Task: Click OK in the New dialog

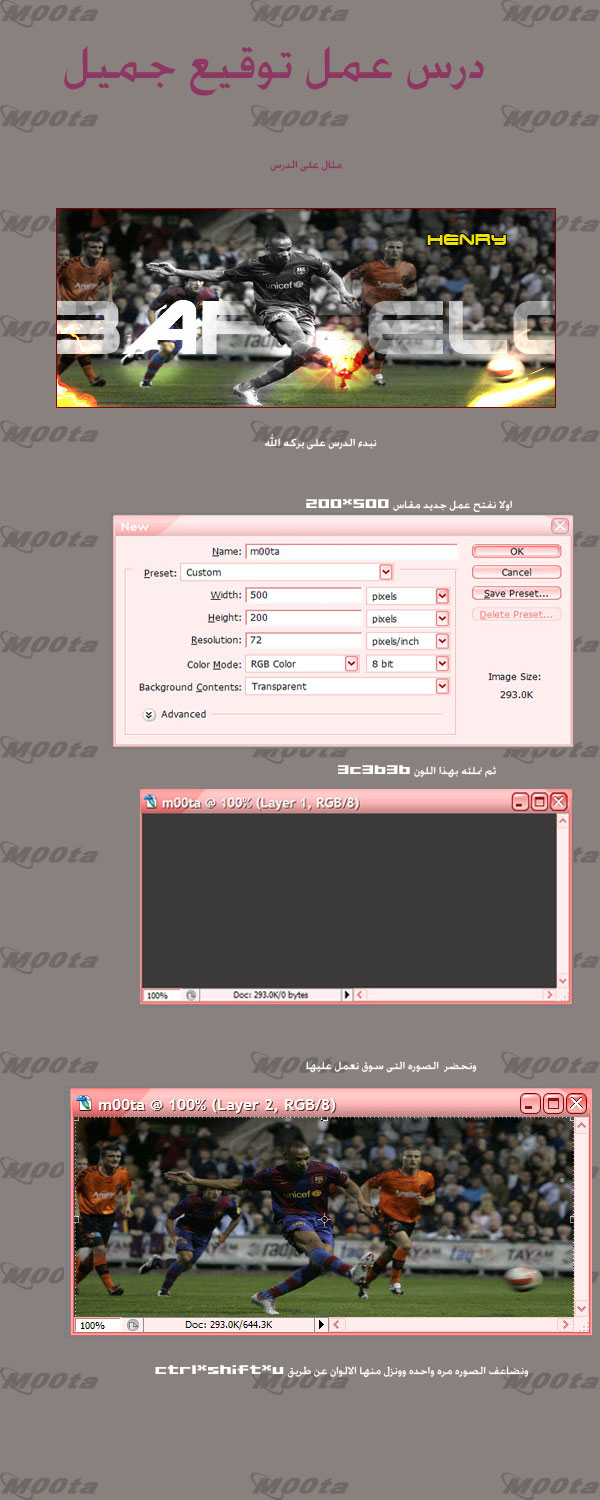Action: (x=516, y=551)
